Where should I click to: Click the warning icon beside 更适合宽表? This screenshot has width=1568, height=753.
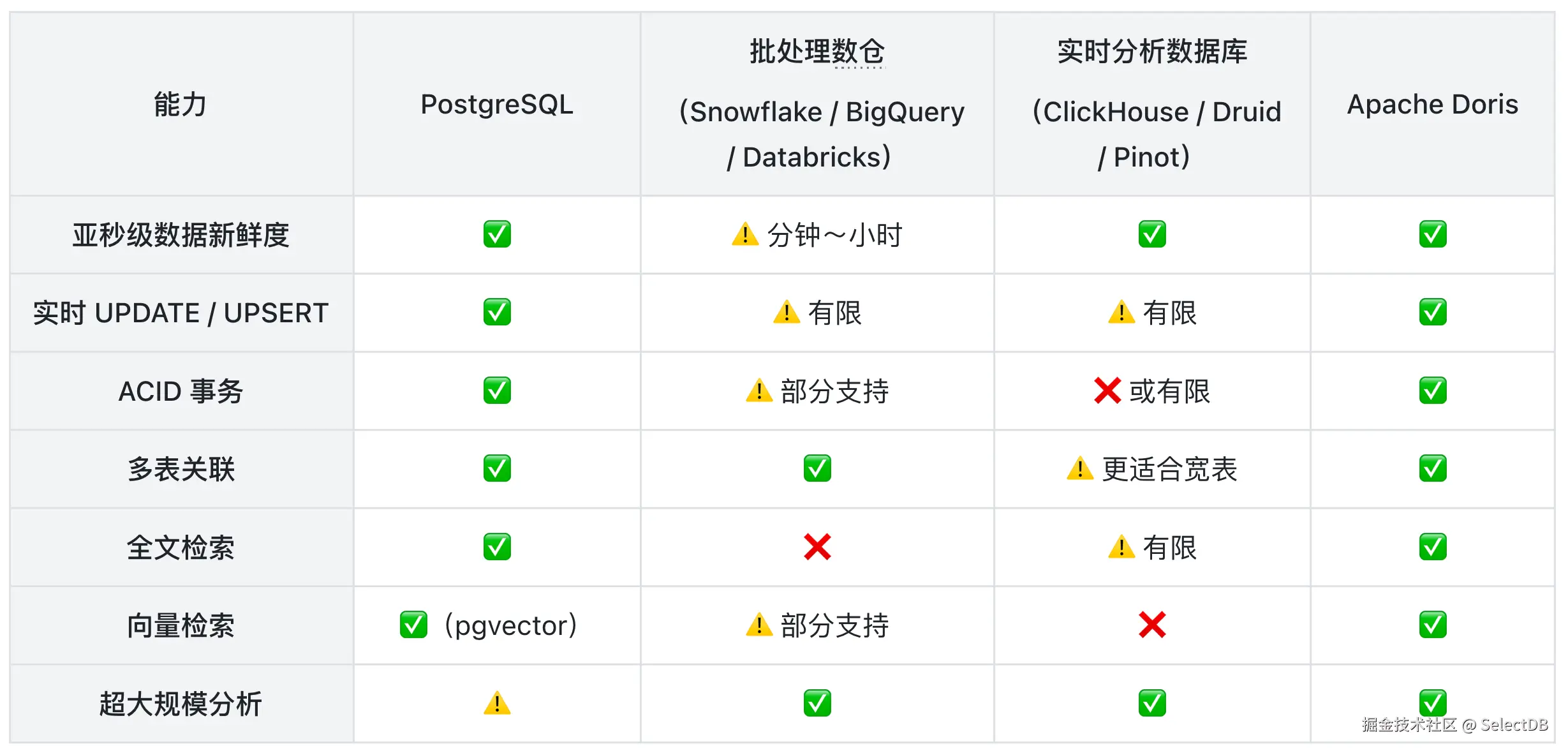pyautogui.click(x=1080, y=468)
